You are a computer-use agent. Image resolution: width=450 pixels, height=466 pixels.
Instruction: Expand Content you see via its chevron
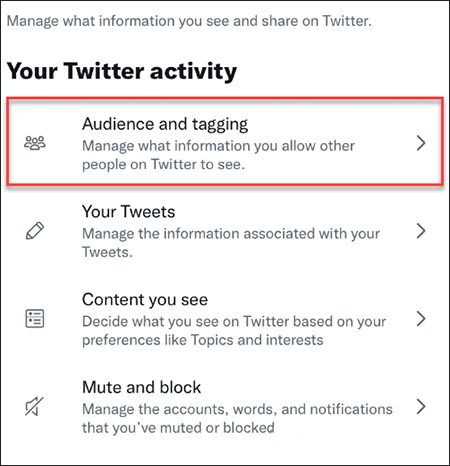pos(421,319)
